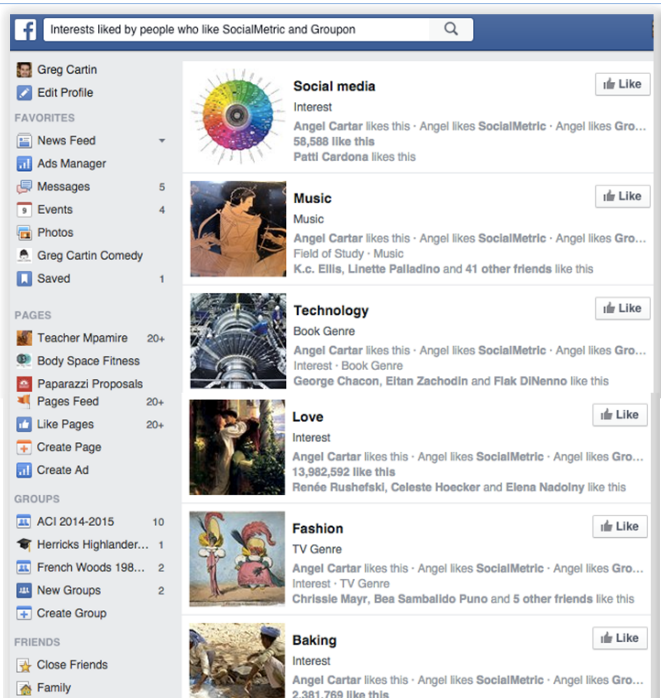Like the Love interest
The image size is (661, 700).
[619, 415]
